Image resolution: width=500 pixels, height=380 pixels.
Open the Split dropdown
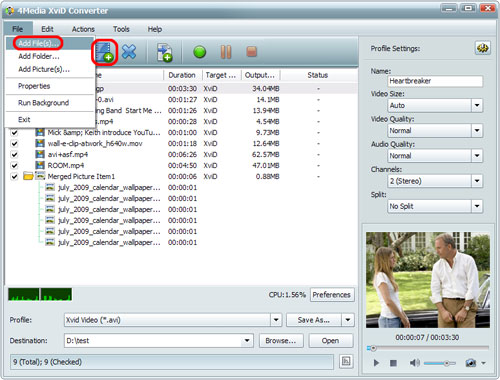(x=477, y=206)
